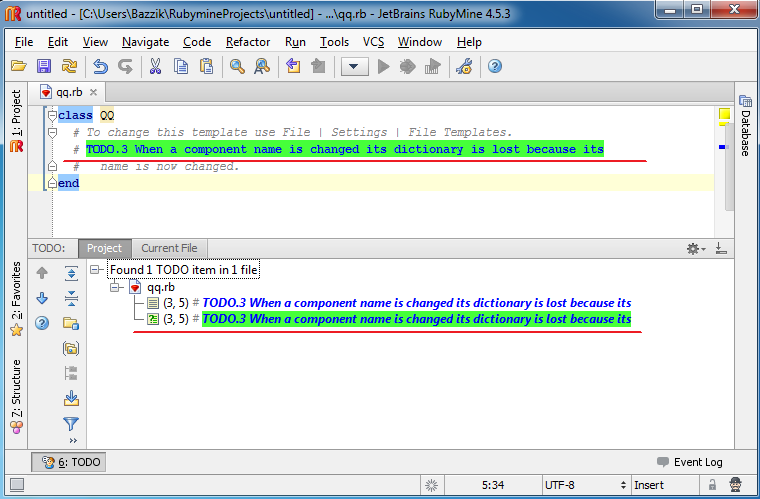The width and height of the screenshot is (760, 499).
Task: Copy selection with the Copy icon
Action: coord(181,66)
